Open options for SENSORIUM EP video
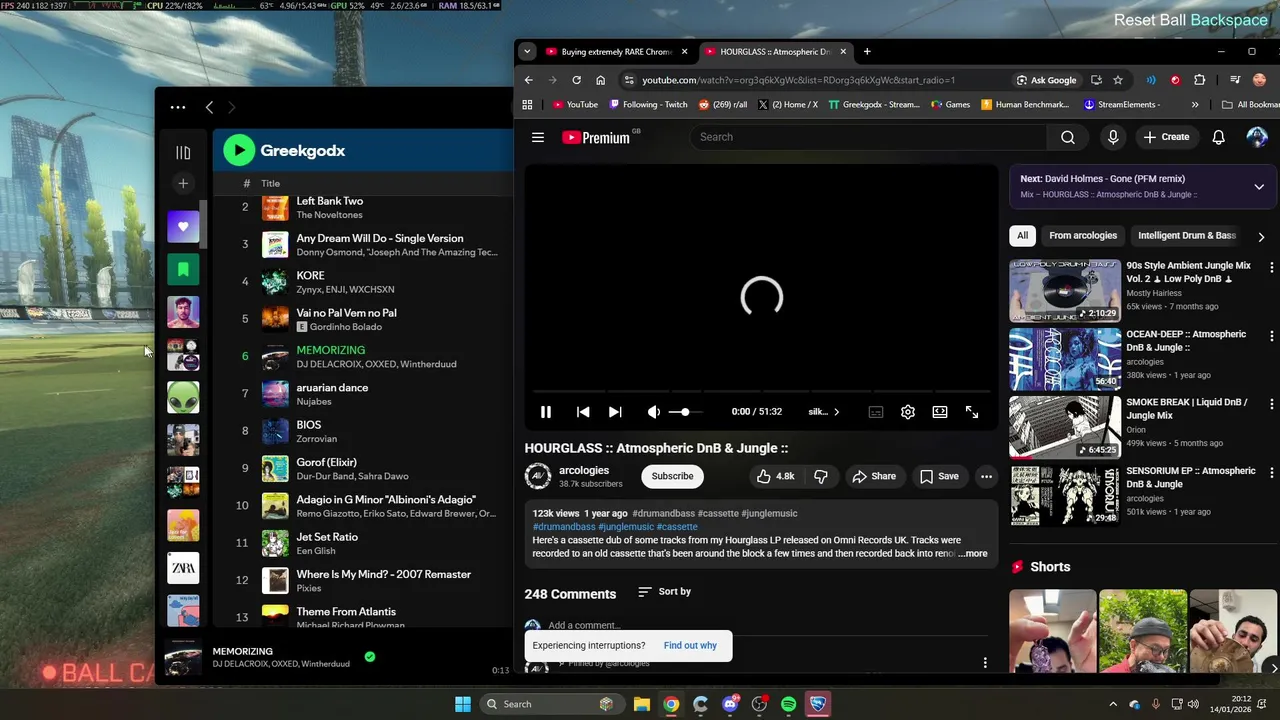The height and width of the screenshot is (720, 1280). (x=1271, y=472)
